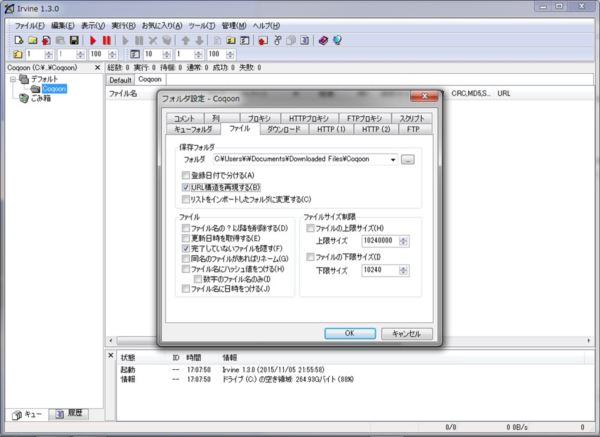This screenshot has width=600, height=437.
Task: Enable ファイルの上限サイズ(H) limit
Action: (310, 228)
